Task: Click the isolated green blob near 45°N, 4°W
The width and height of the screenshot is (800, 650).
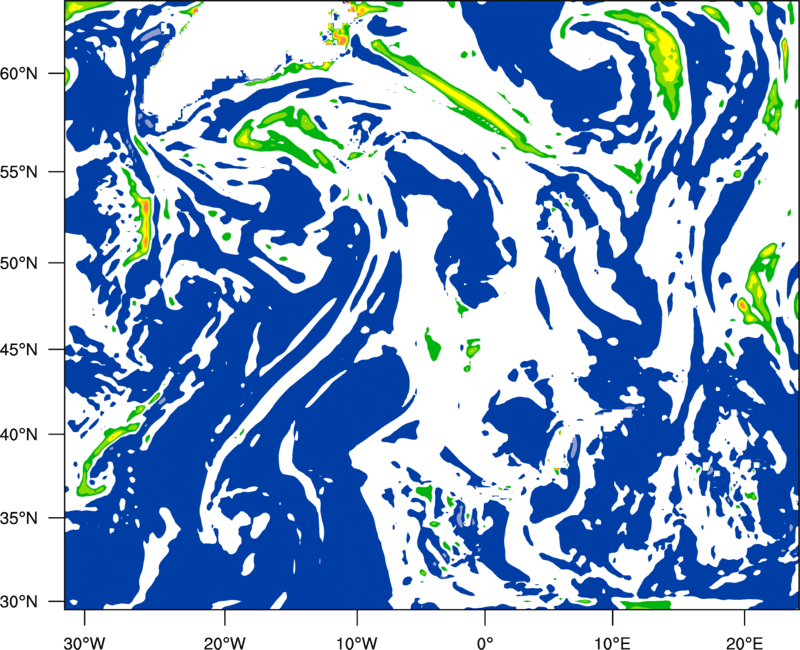Action: [433, 345]
